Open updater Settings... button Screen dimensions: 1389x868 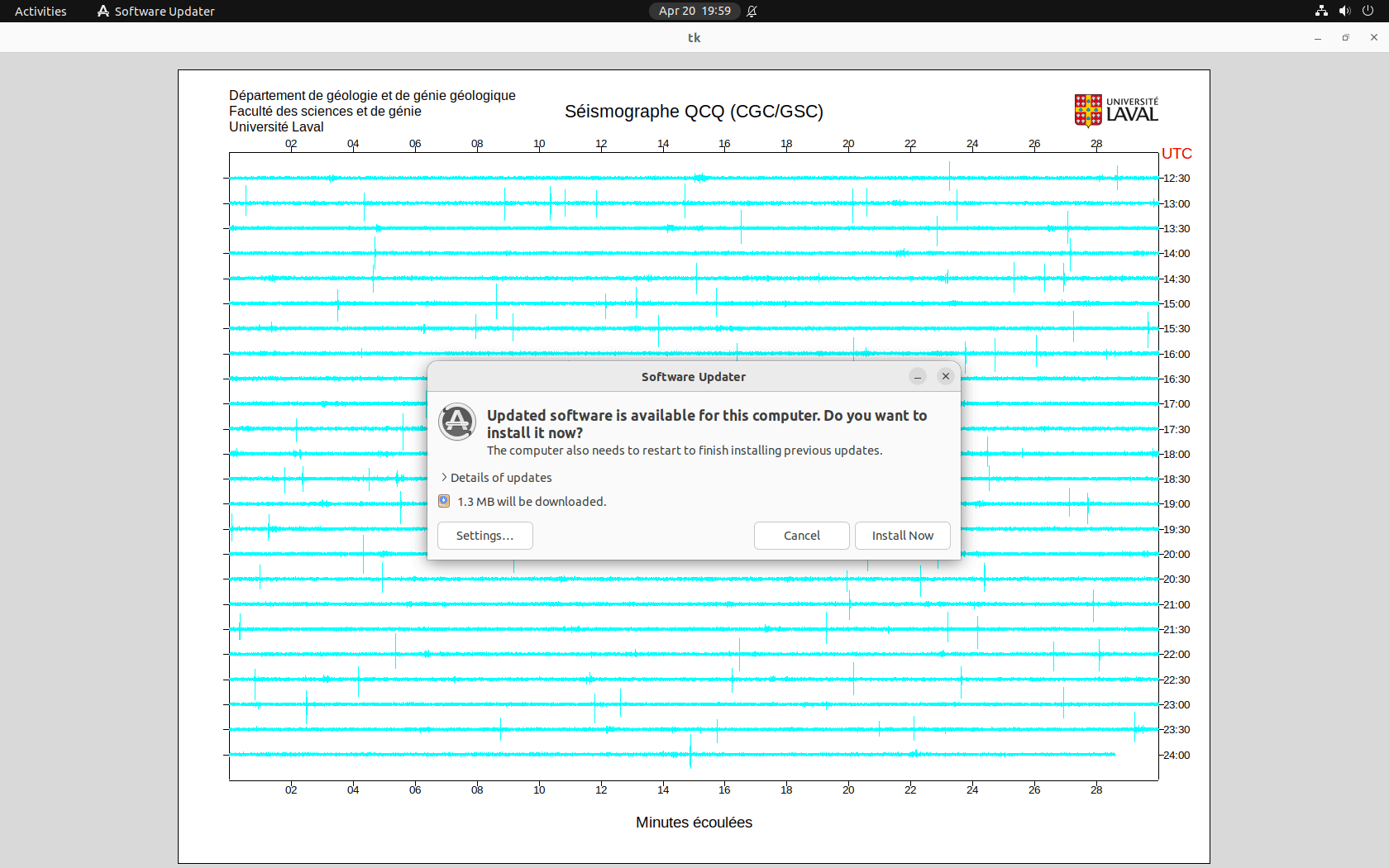point(484,536)
